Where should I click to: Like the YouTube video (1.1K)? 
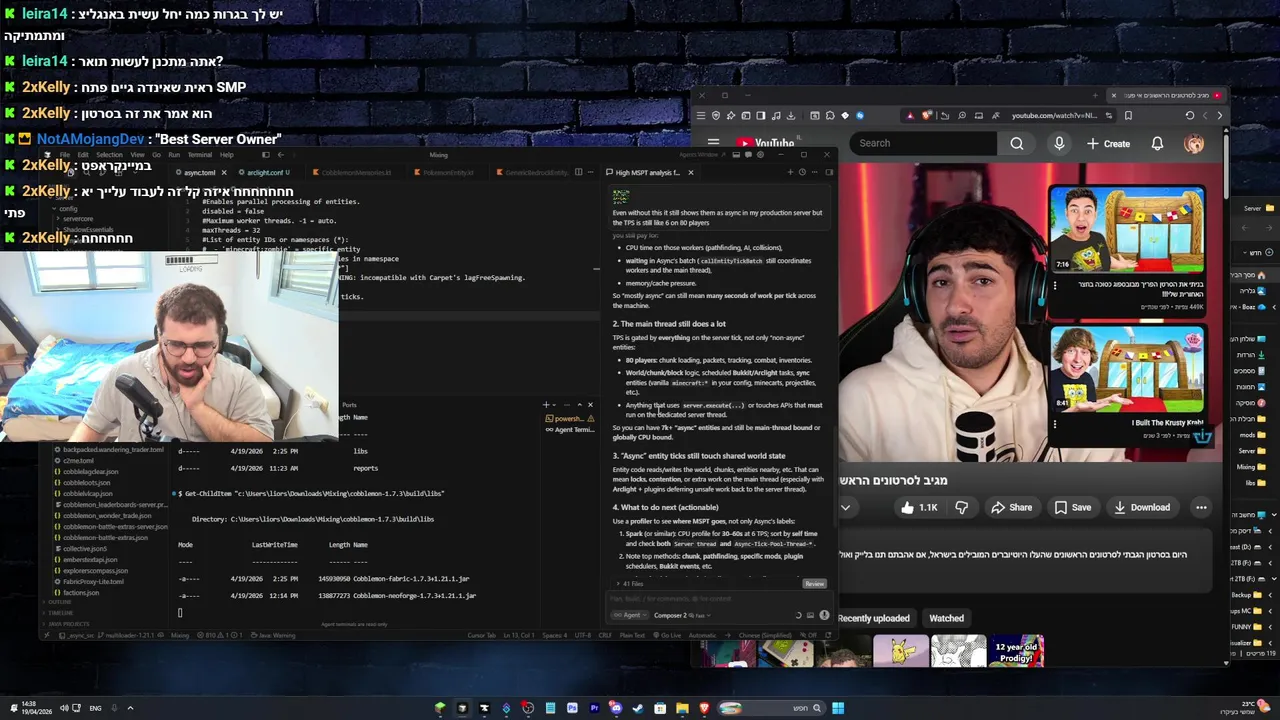pos(919,507)
